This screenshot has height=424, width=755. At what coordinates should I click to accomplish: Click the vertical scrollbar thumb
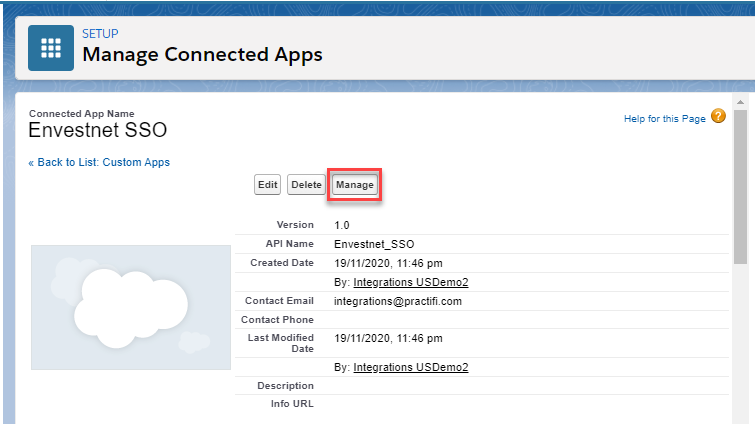pos(740,187)
